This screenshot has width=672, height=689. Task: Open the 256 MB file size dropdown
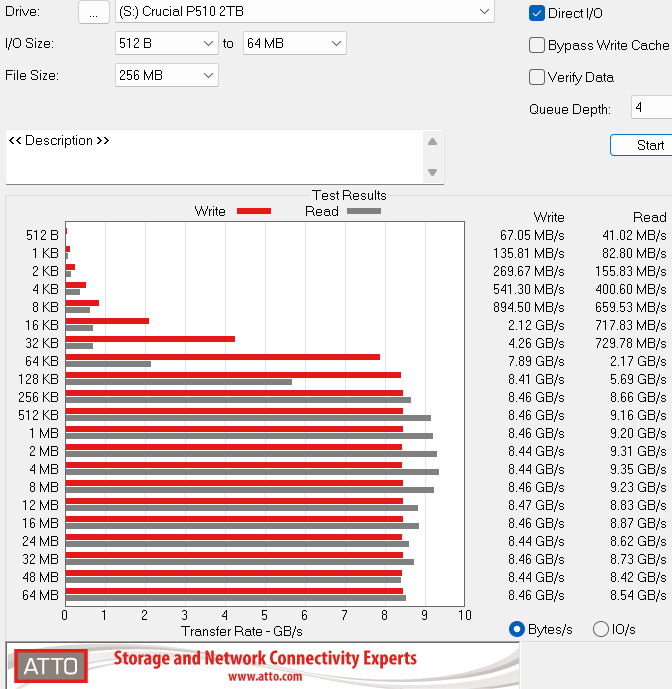coord(167,75)
